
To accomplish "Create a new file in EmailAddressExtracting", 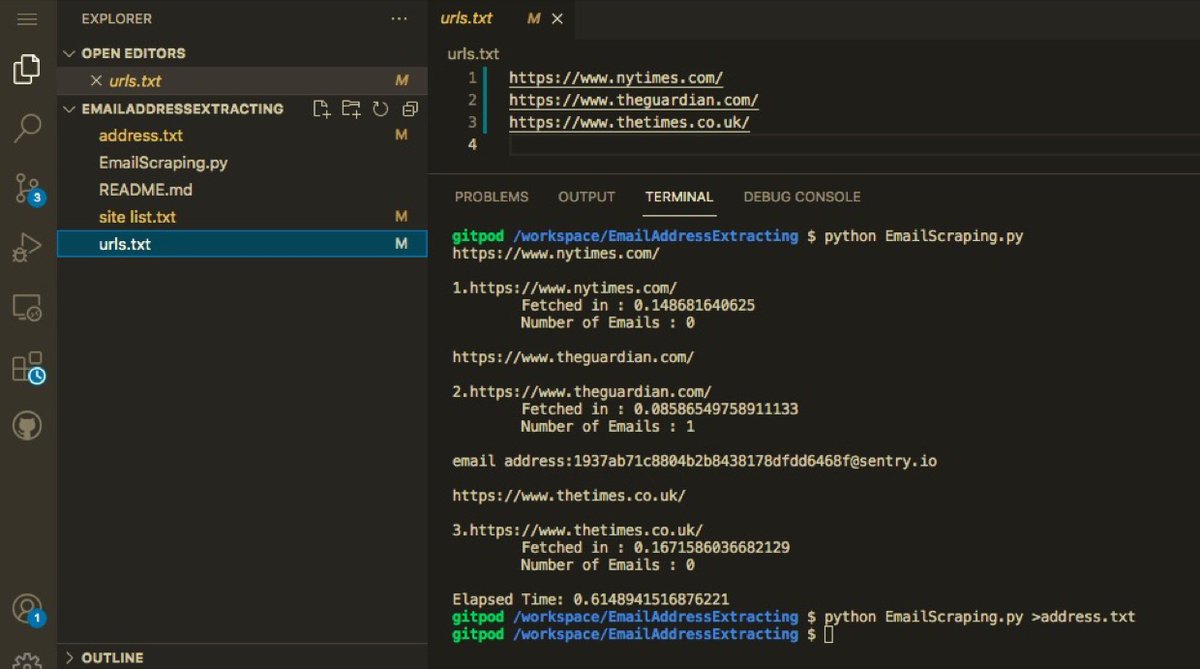I will coord(321,109).
